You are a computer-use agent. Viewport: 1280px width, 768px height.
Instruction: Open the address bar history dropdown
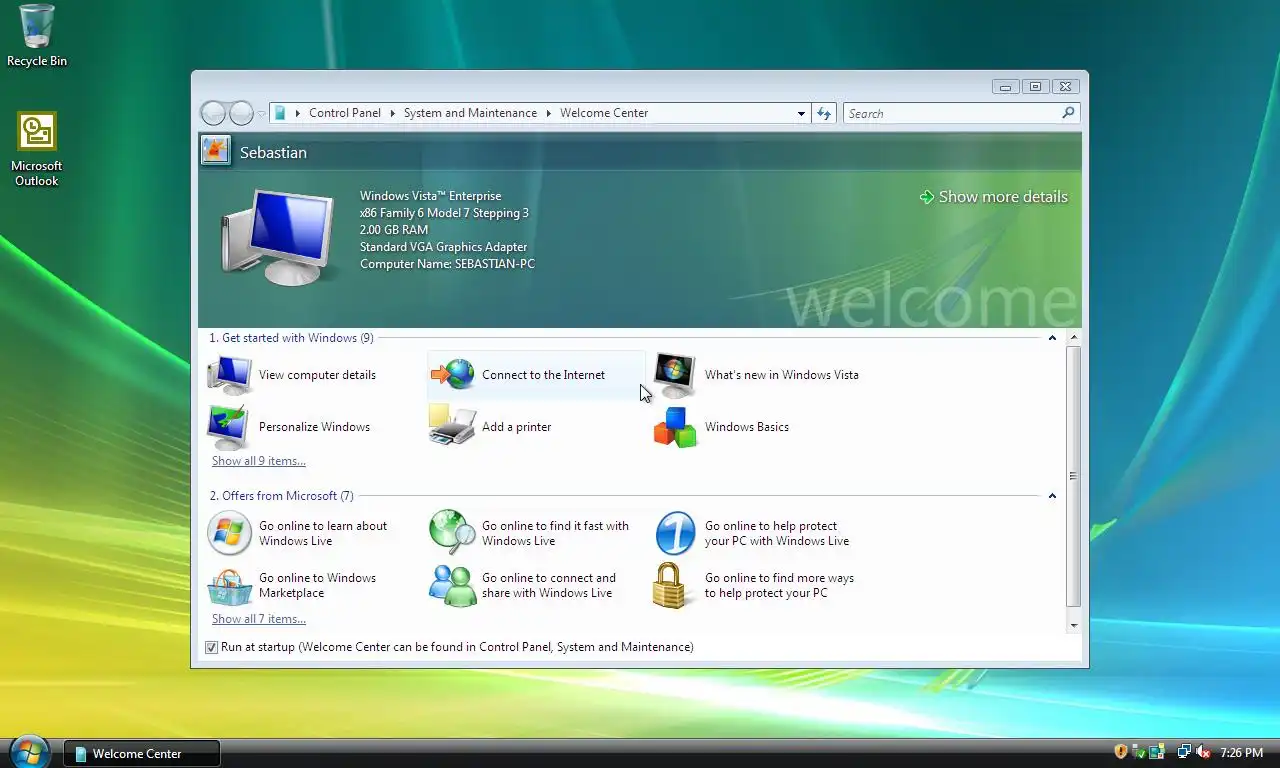point(801,114)
